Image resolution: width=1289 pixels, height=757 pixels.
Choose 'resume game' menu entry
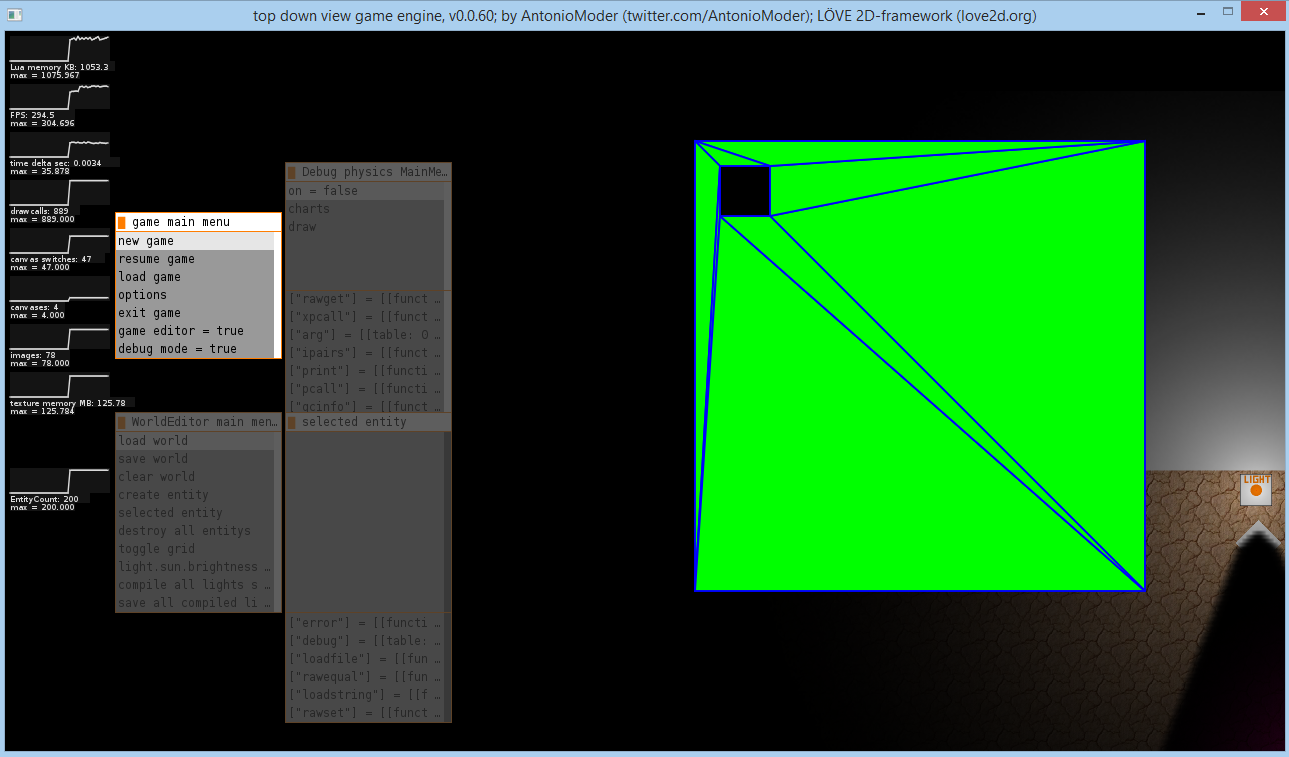coord(195,259)
